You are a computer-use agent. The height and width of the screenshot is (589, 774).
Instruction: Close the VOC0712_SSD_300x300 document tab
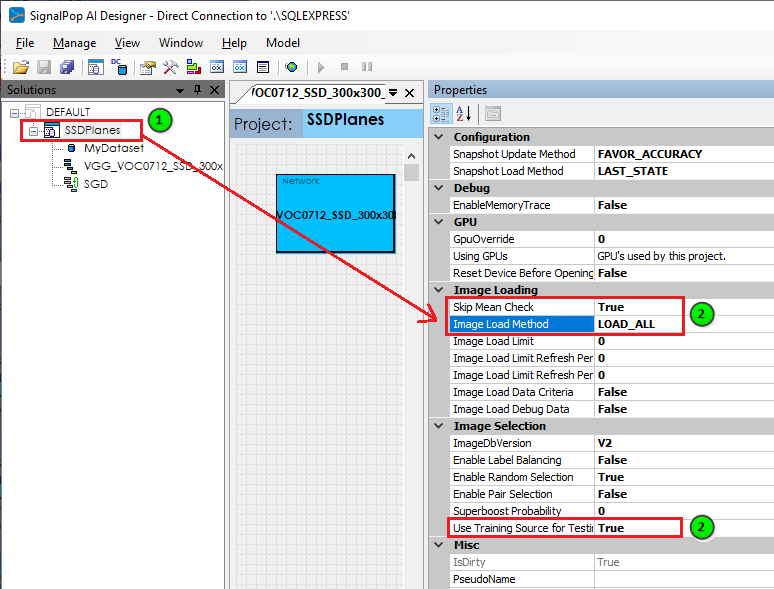(x=409, y=93)
